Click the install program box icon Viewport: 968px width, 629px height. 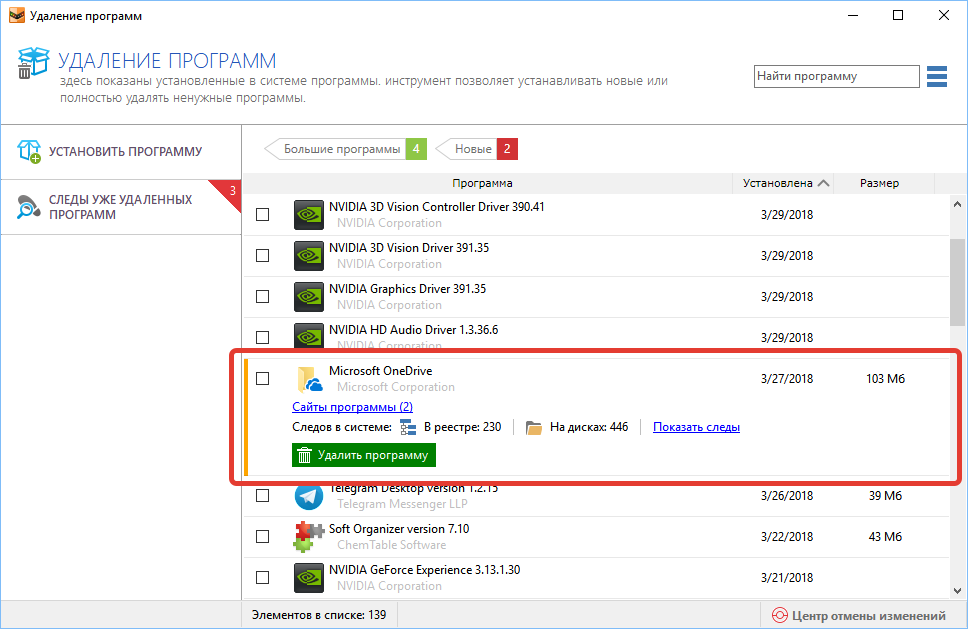point(28,151)
